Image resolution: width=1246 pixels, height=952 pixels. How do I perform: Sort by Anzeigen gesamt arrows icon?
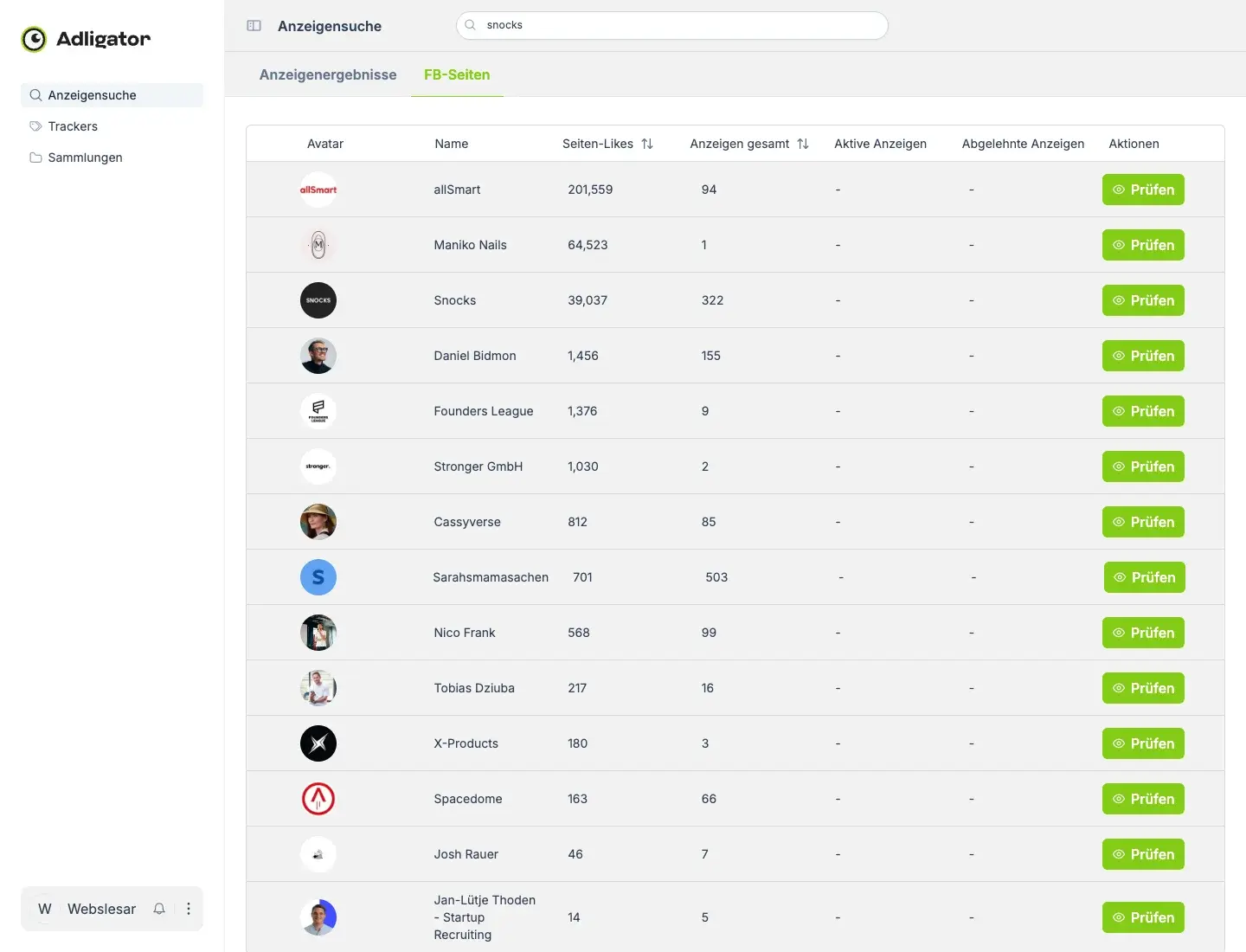coord(803,144)
